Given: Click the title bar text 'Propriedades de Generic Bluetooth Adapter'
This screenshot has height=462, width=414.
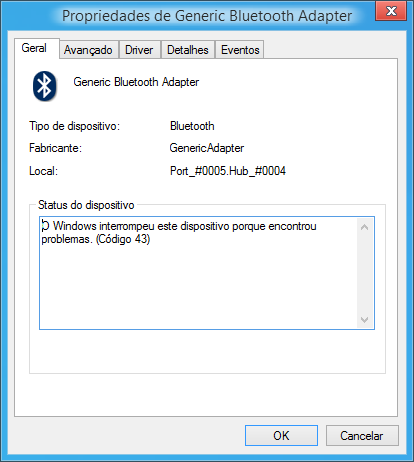Looking at the screenshot, I should [x=207, y=16].
